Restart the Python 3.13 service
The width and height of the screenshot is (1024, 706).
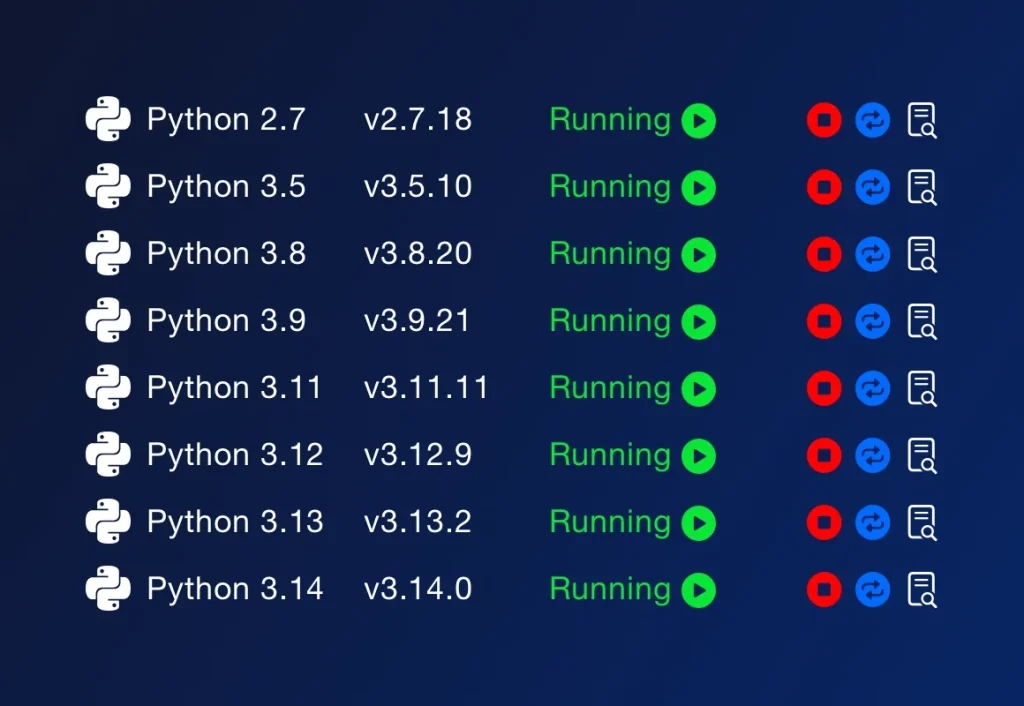coord(872,522)
